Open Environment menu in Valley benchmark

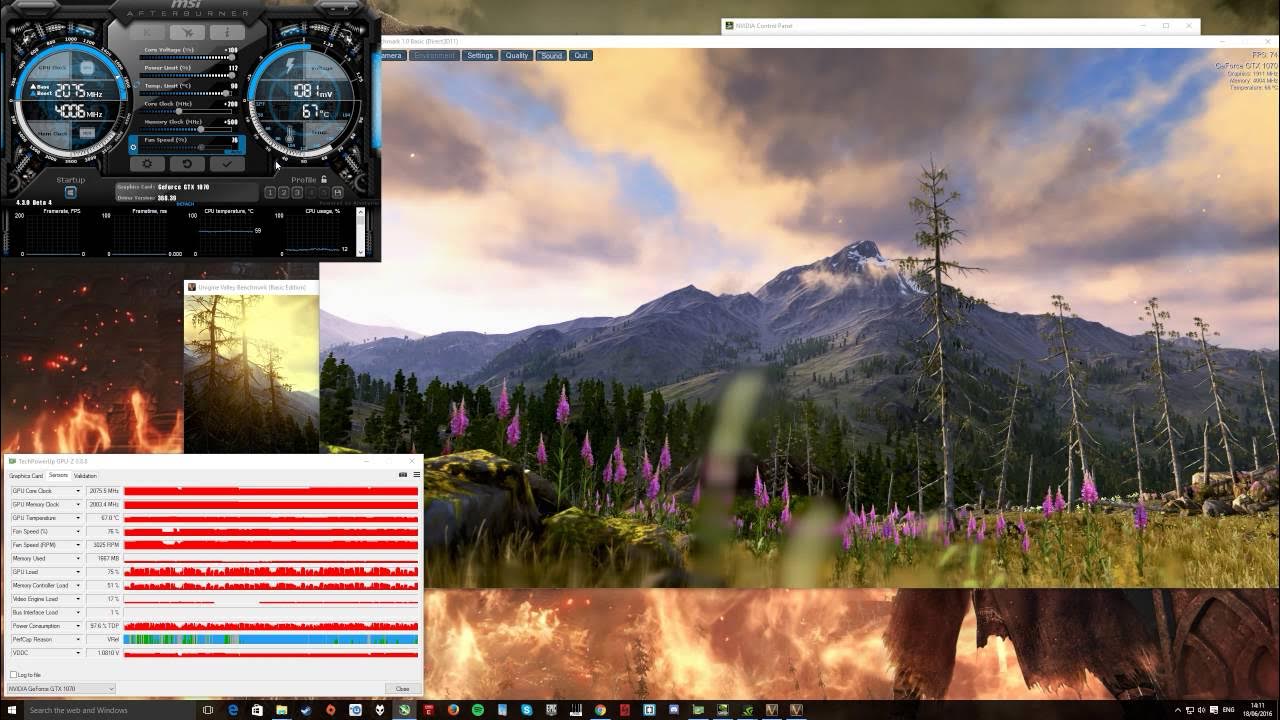pyautogui.click(x=434, y=56)
